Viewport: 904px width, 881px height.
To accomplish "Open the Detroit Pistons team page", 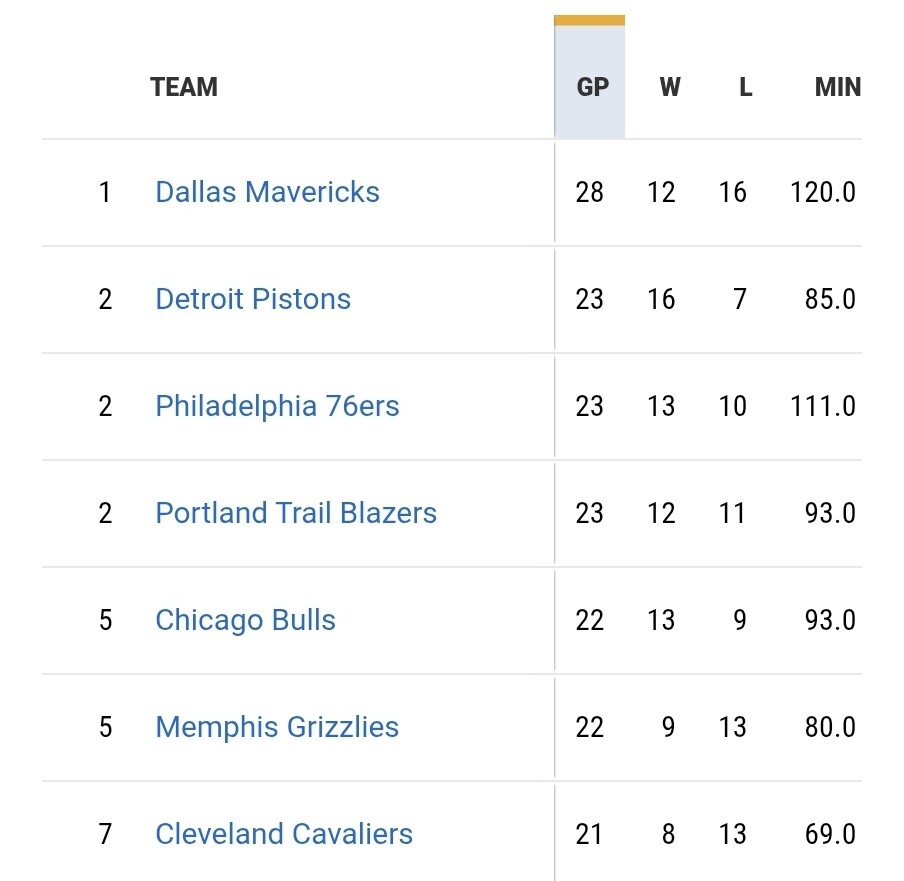I will (x=253, y=299).
